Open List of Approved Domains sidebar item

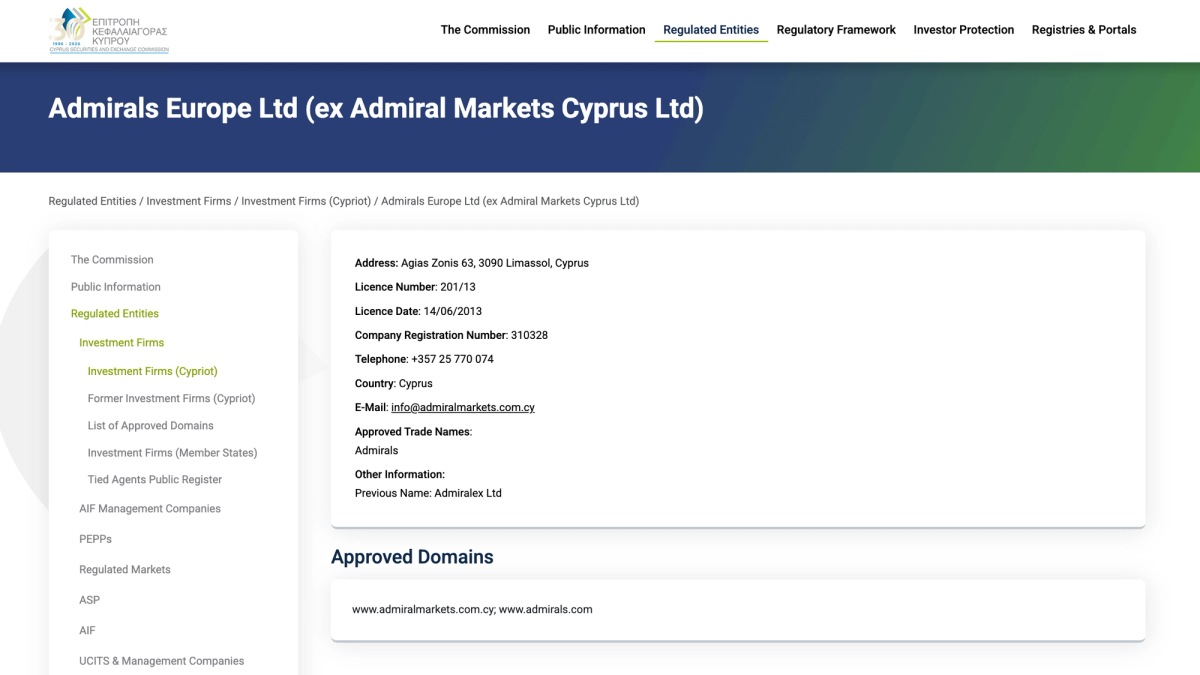point(151,425)
